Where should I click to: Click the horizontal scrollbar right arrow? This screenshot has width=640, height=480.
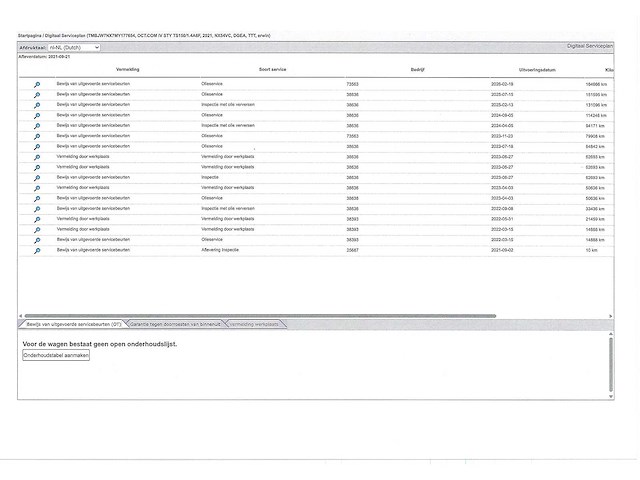click(x=611, y=316)
